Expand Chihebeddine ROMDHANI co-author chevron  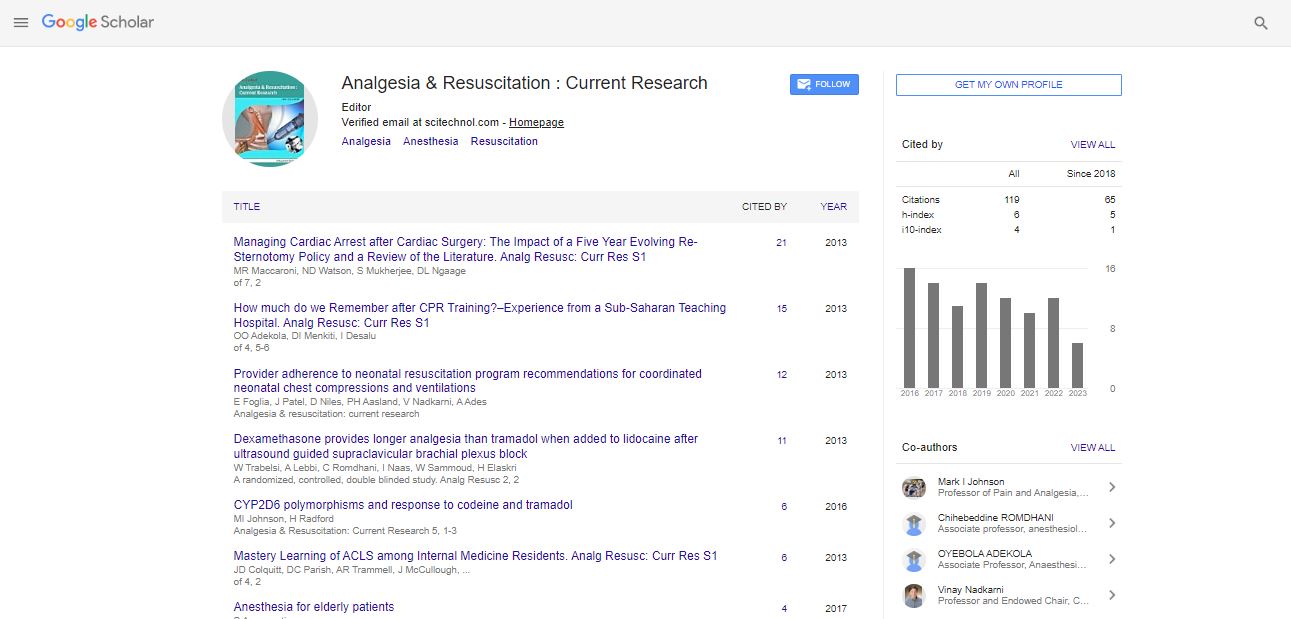tap(1111, 524)
